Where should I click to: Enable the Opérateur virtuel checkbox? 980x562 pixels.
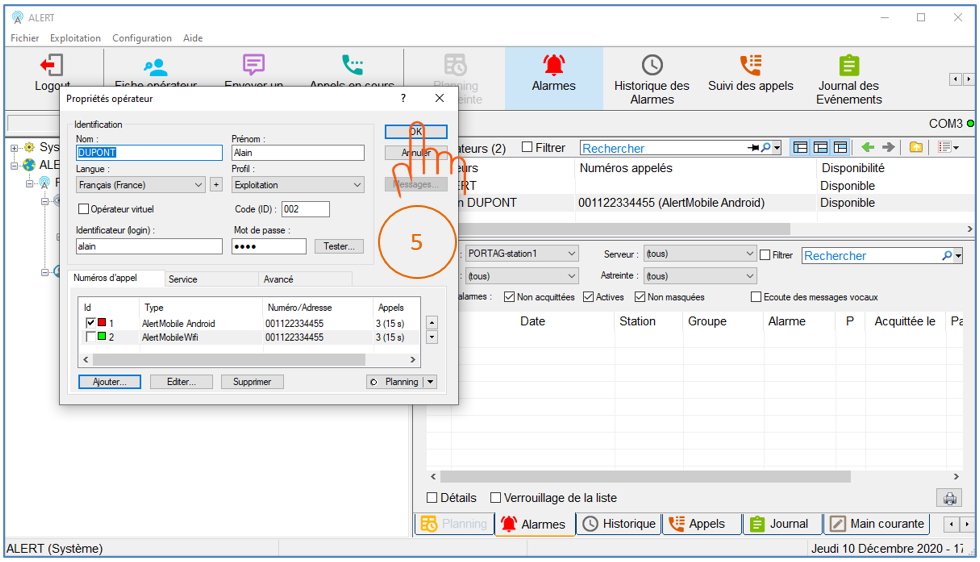[84, 209]
